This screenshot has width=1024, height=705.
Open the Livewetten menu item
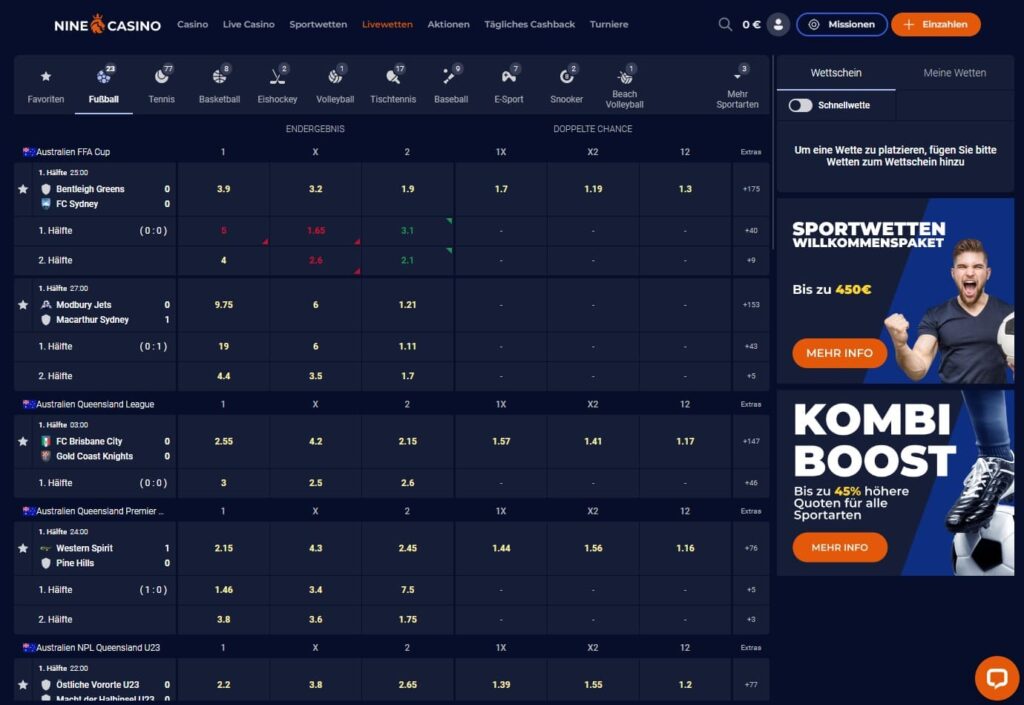click(x=387, y=24)
